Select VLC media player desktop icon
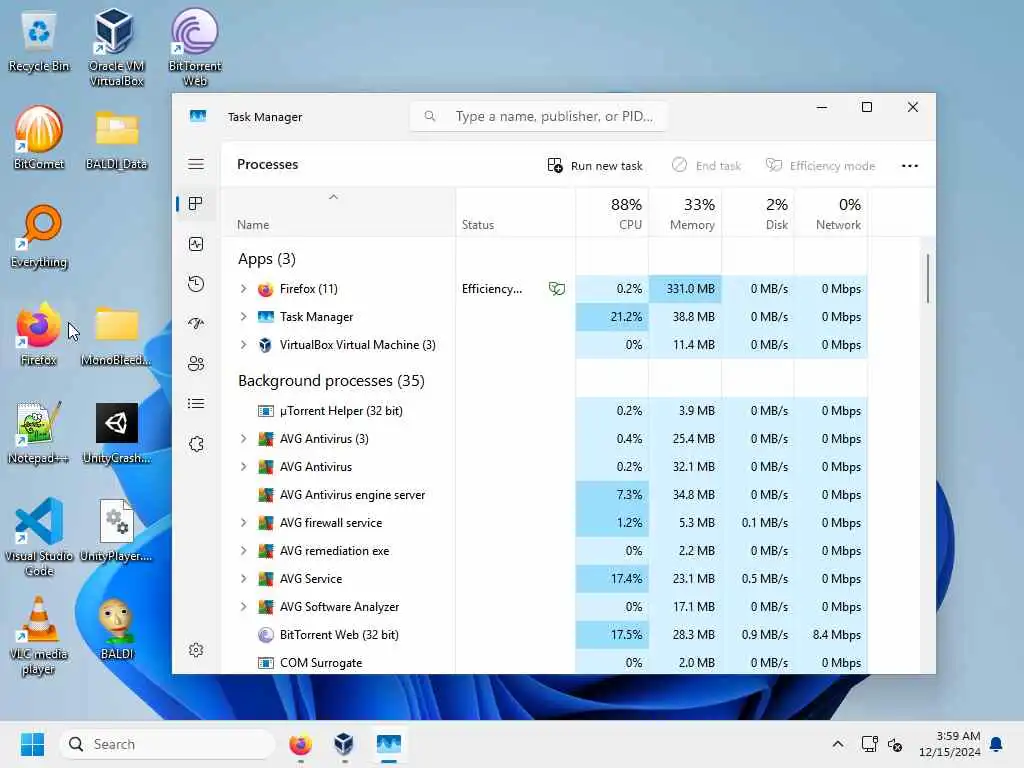This screenshot has width=1024, height=768. coord(39,635)
